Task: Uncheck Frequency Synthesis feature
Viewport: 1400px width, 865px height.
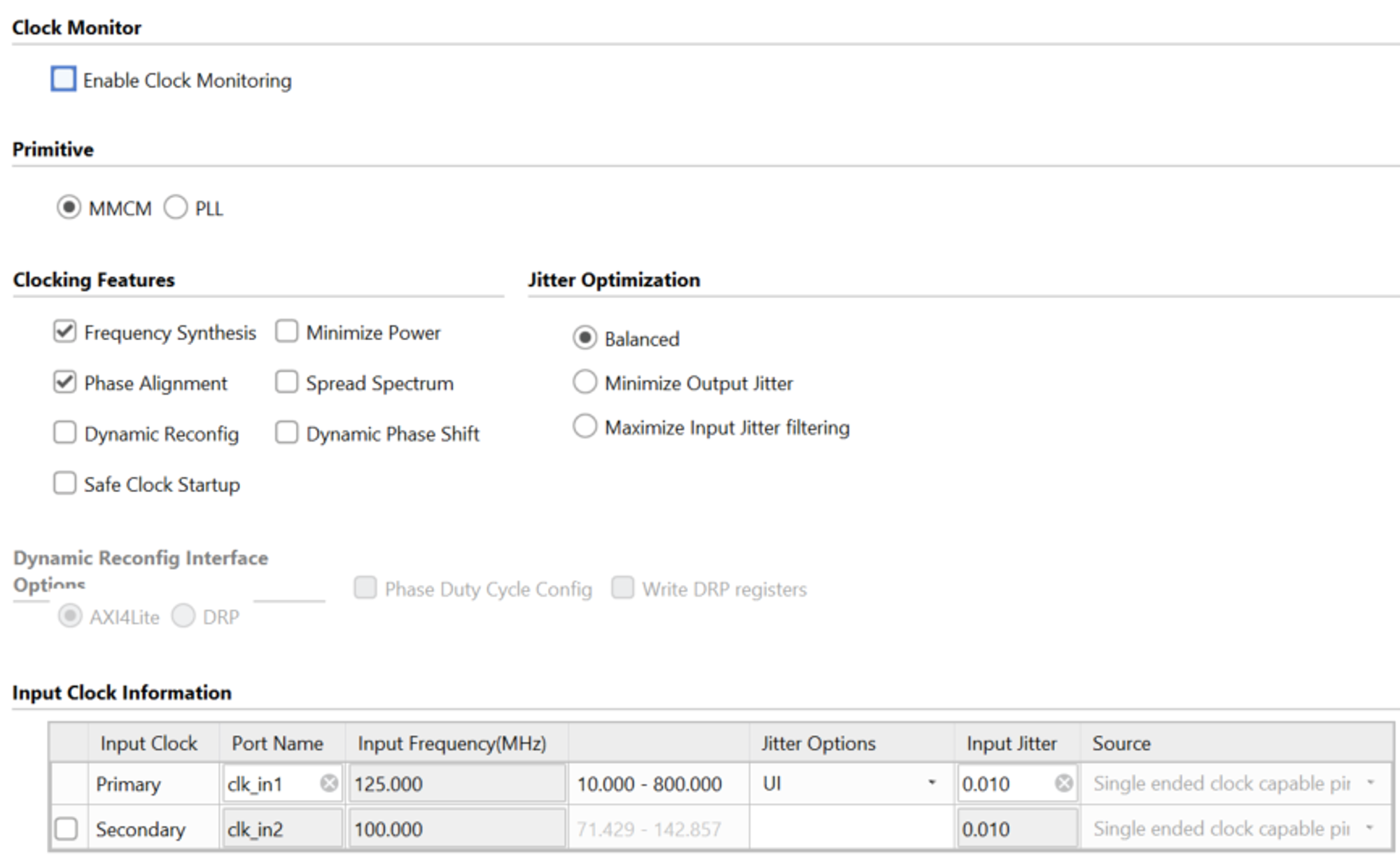Action: [x=65, y=332]
